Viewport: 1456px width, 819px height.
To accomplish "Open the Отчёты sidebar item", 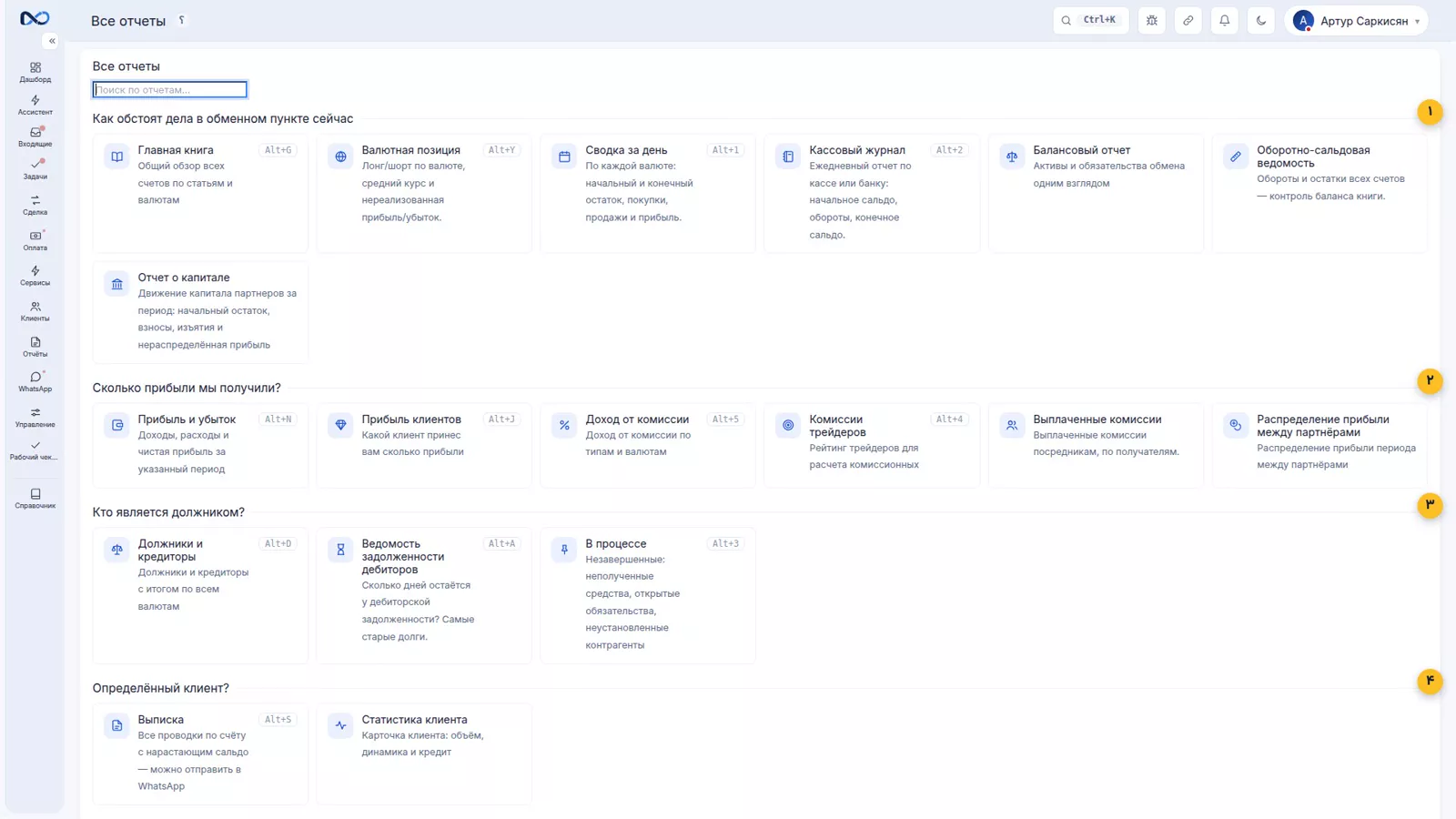I will click(35, 347).
